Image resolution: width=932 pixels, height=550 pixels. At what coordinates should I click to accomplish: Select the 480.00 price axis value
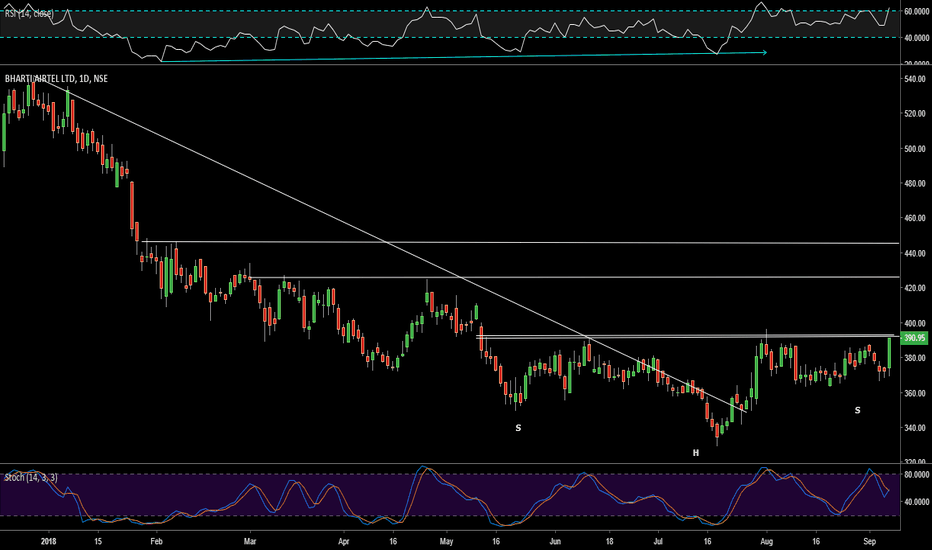tap(915, 184)
